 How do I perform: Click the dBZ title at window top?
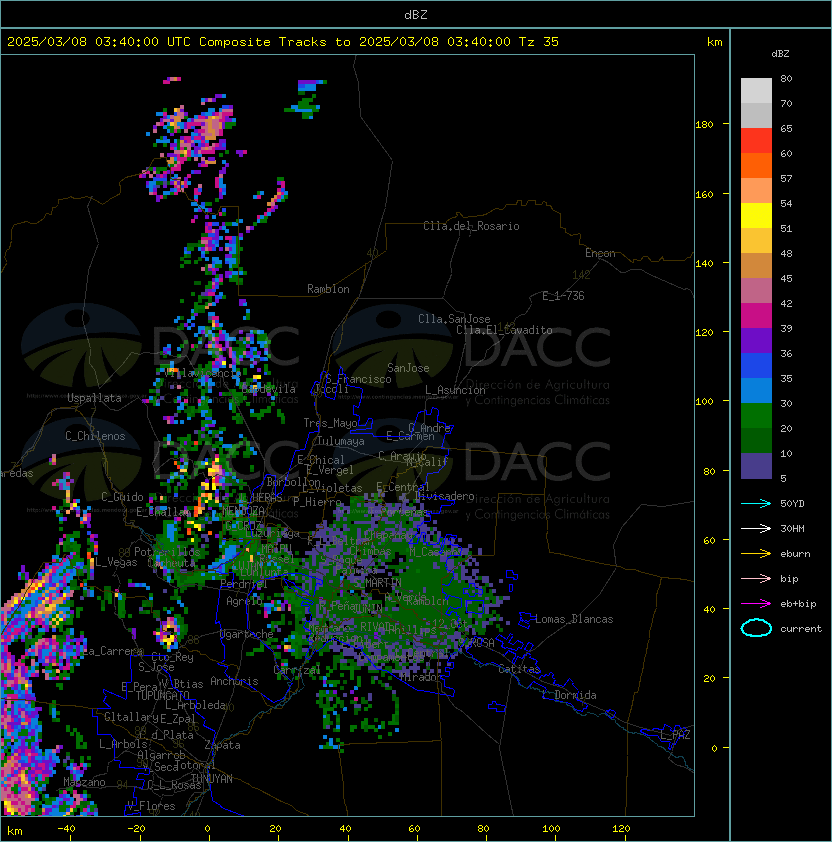(416, 15)
